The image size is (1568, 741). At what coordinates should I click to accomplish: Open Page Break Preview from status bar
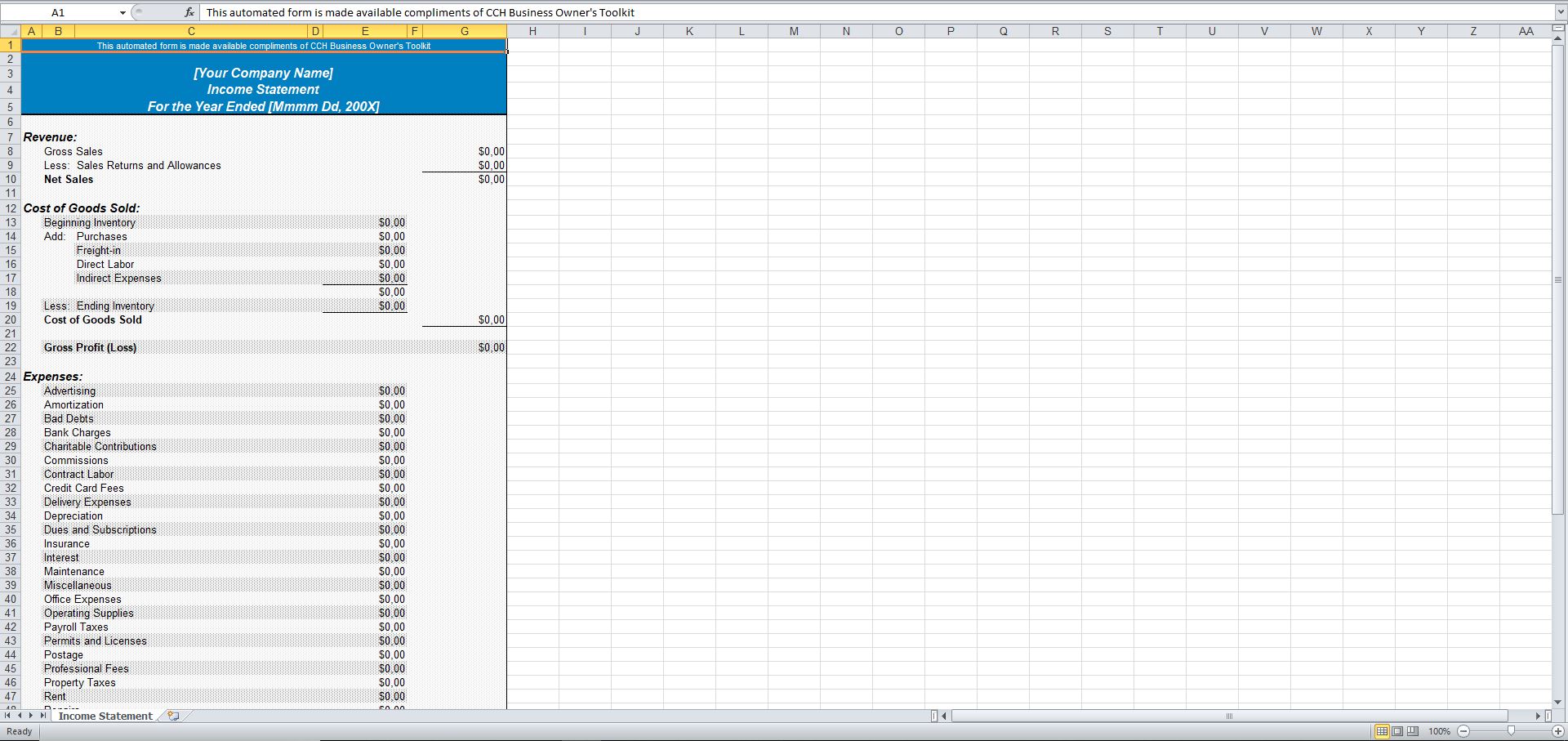pos(1412,731)
